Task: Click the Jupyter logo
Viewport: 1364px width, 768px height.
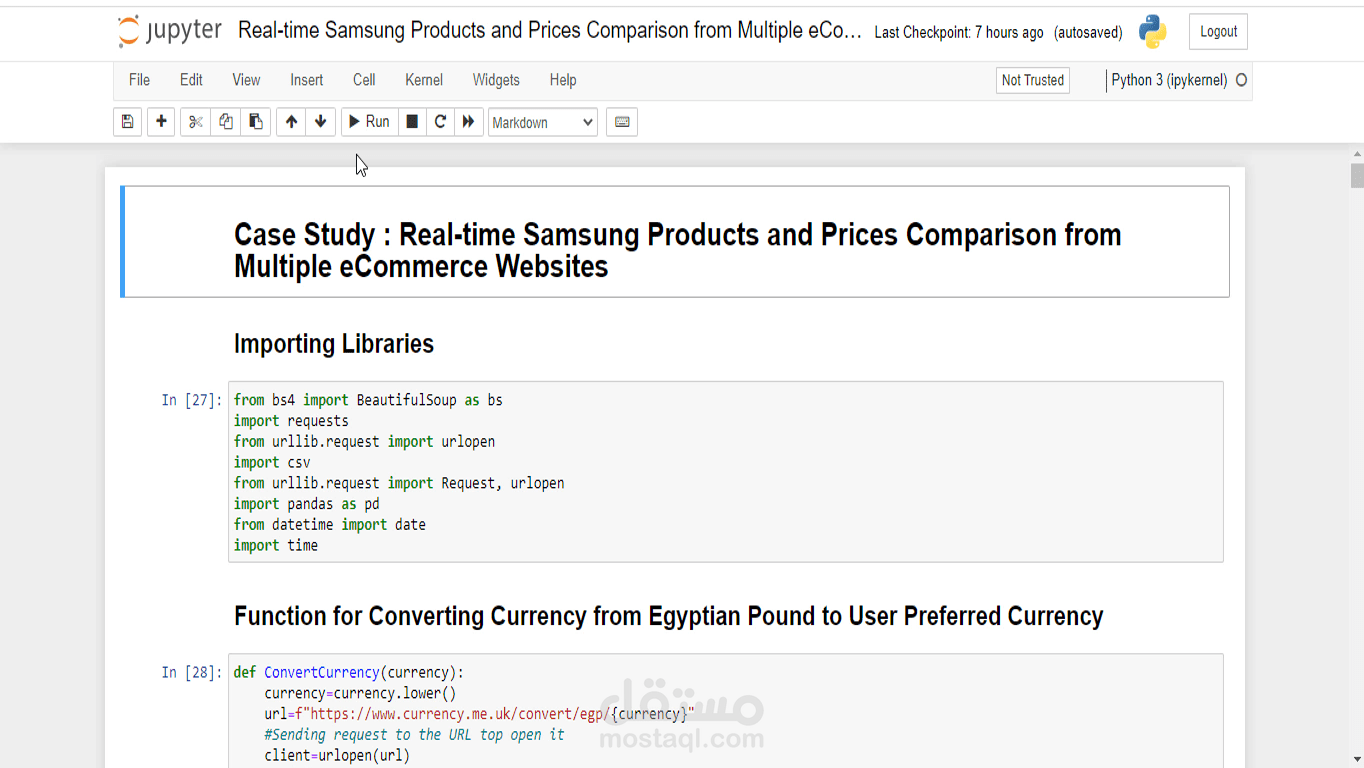Action: point(170,31)
